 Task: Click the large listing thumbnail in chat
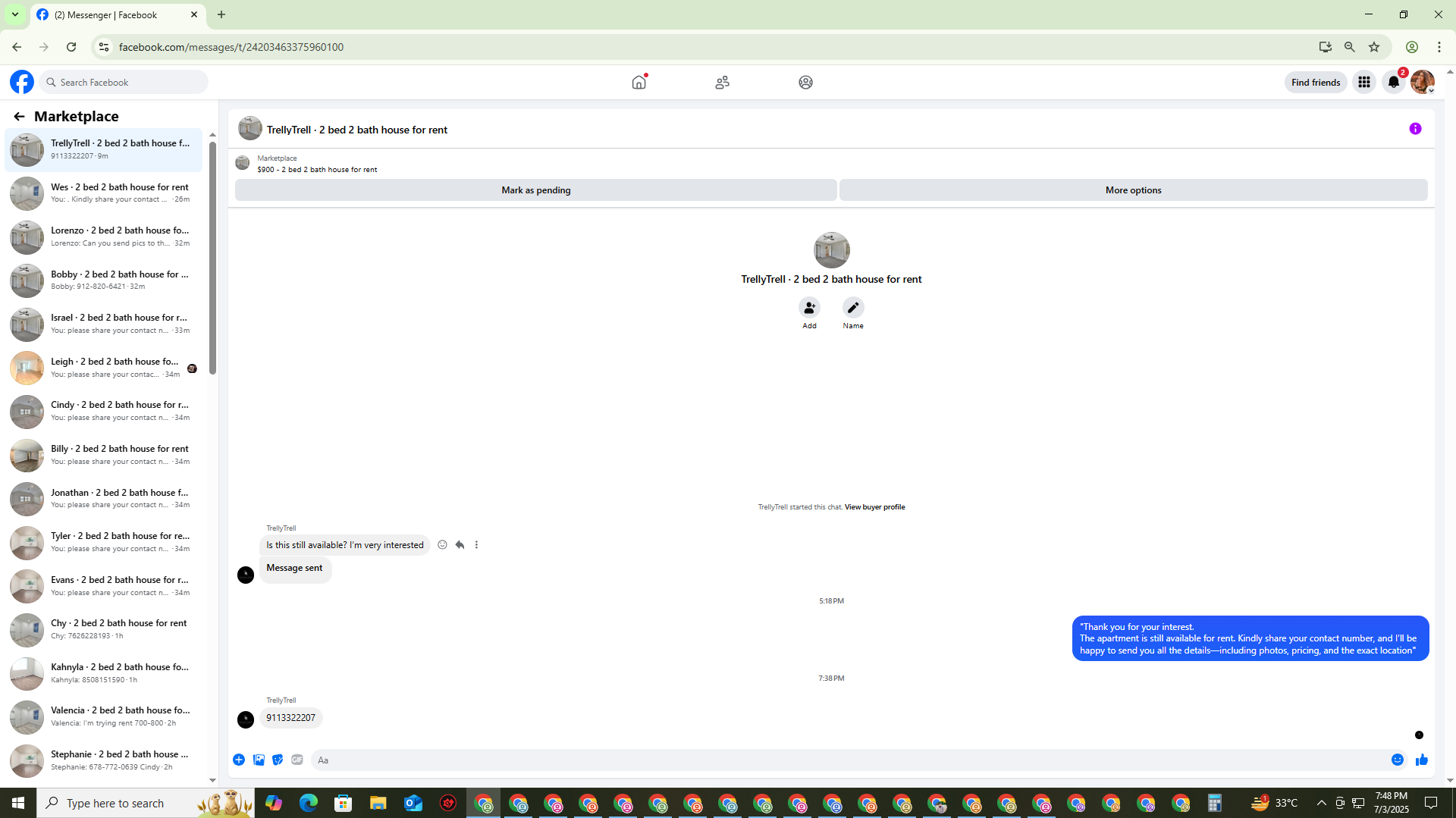(831, 250)
